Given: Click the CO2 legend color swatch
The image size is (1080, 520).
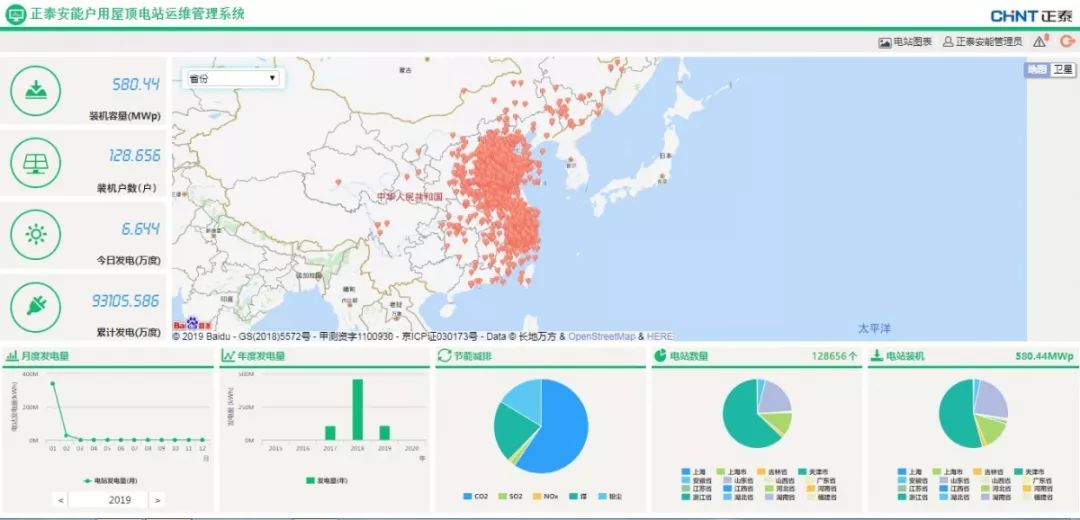Looking at the screenshot, I should [468, 496].
